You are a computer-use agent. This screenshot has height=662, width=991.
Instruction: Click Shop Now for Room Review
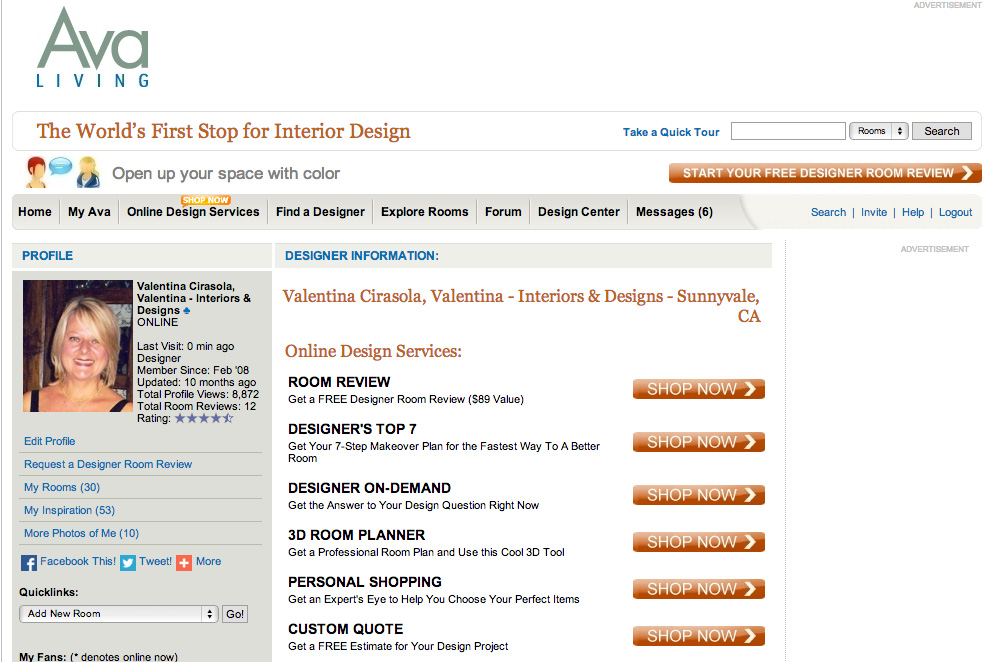click(x=698, y=389)
